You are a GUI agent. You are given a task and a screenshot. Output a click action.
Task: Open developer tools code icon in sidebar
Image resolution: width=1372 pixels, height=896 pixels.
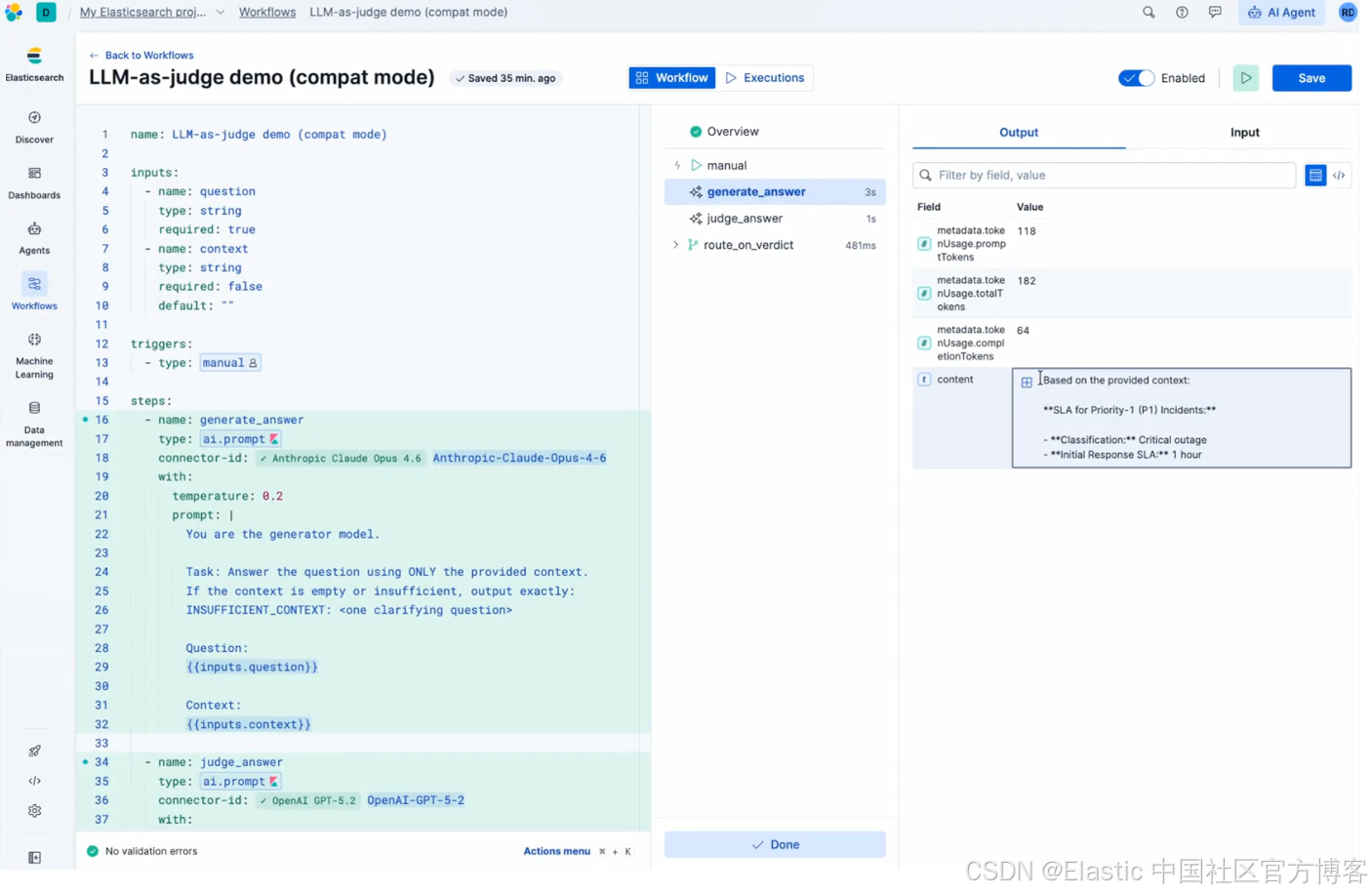[34, 781]
